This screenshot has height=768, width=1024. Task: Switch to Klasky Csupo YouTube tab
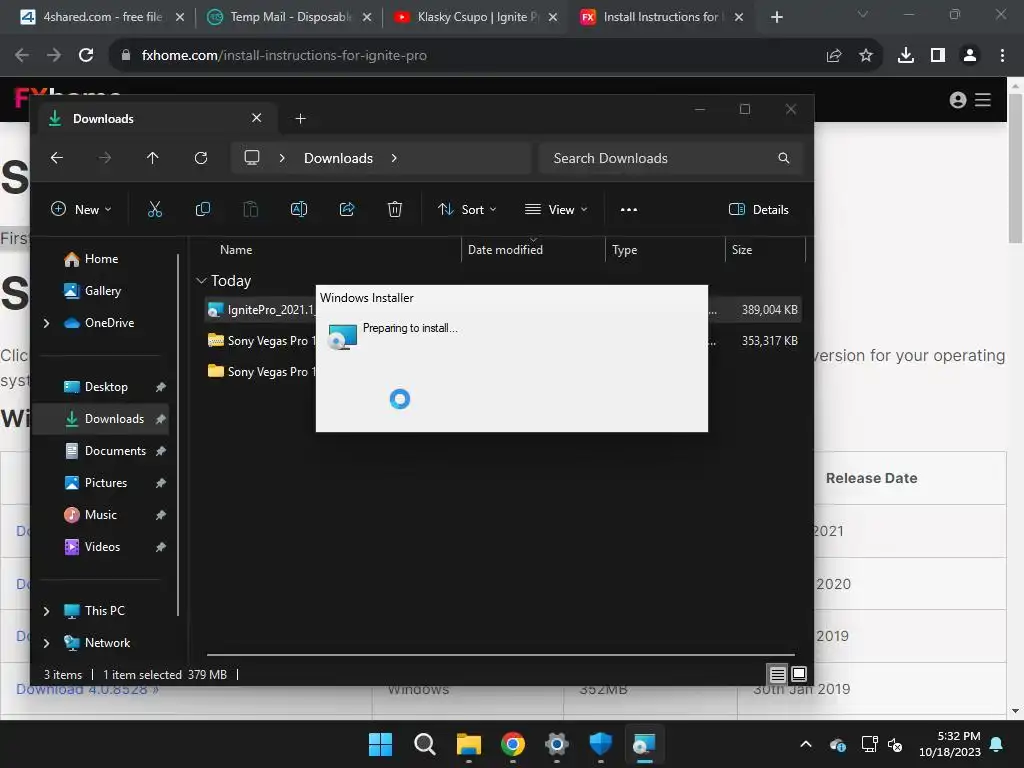click(x=475, y=17)
